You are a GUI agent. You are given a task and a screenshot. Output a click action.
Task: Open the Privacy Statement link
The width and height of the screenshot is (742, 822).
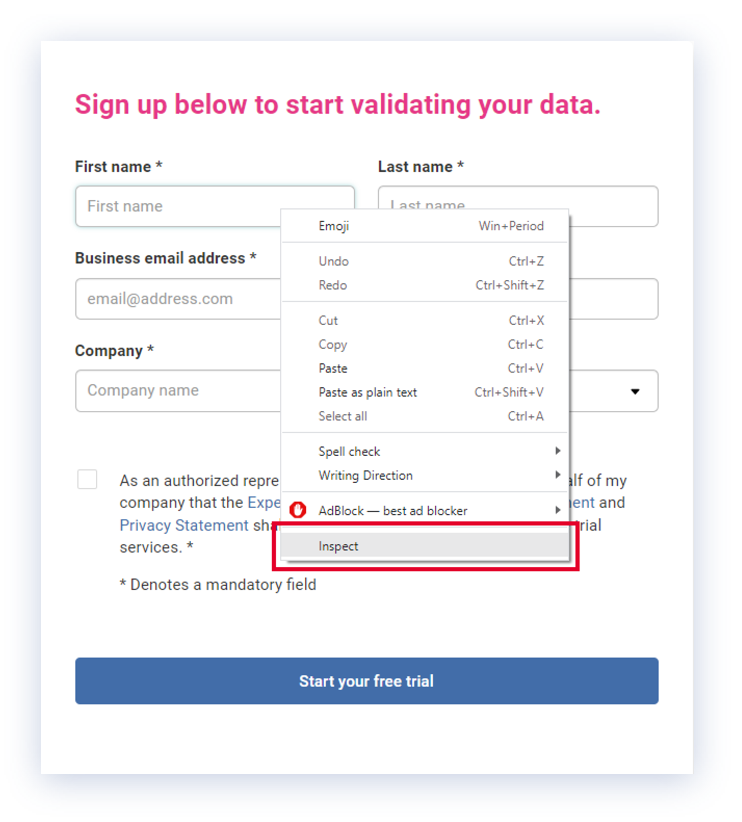(x=184, y=525)
